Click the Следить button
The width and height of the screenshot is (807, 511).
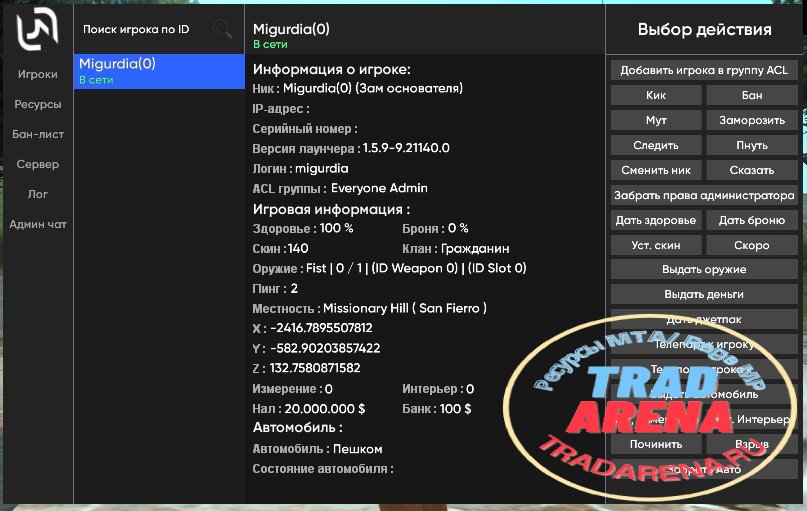[656, 145]
